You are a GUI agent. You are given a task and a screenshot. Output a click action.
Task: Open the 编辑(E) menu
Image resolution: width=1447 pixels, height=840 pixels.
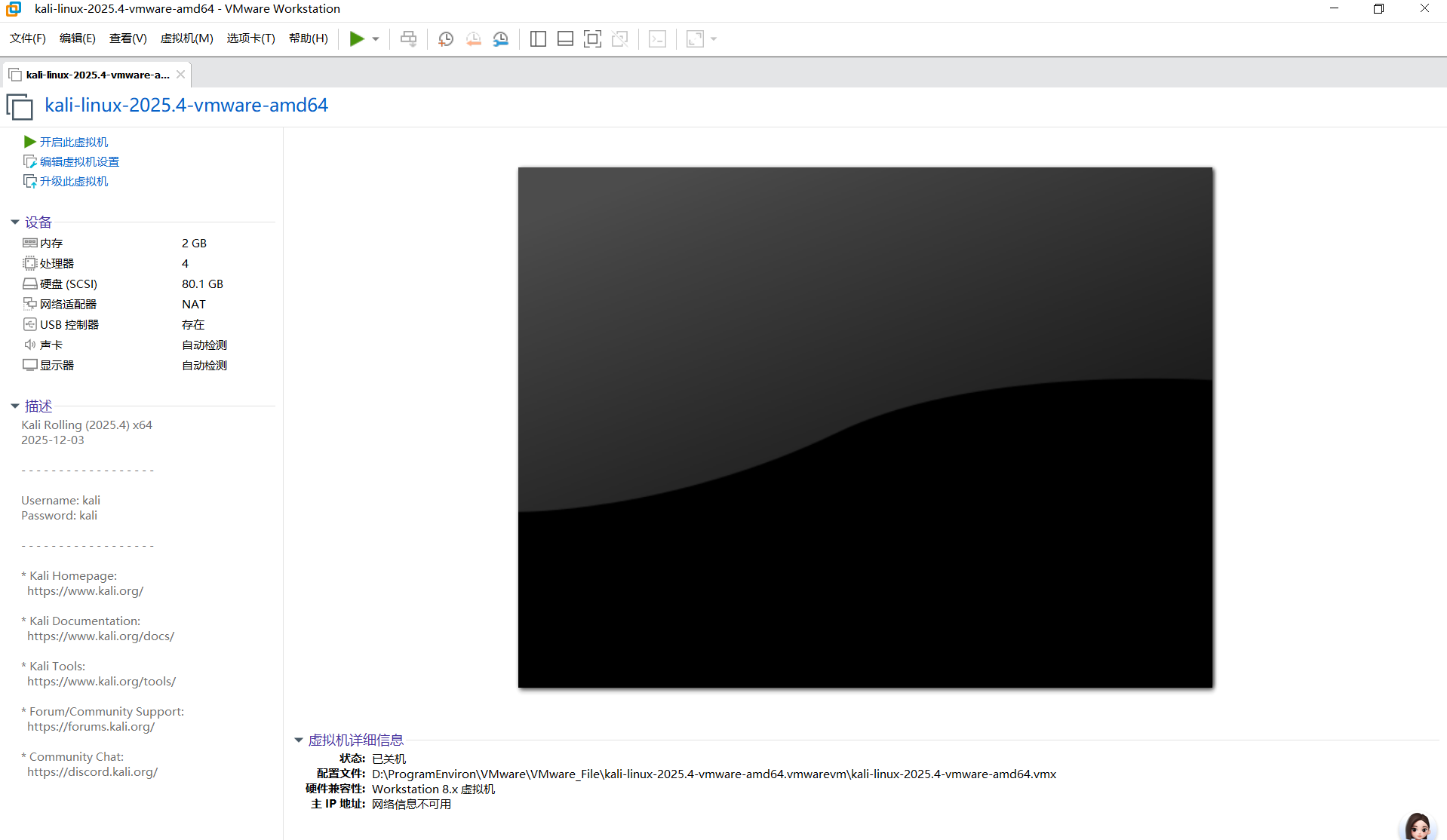[78, 38]
